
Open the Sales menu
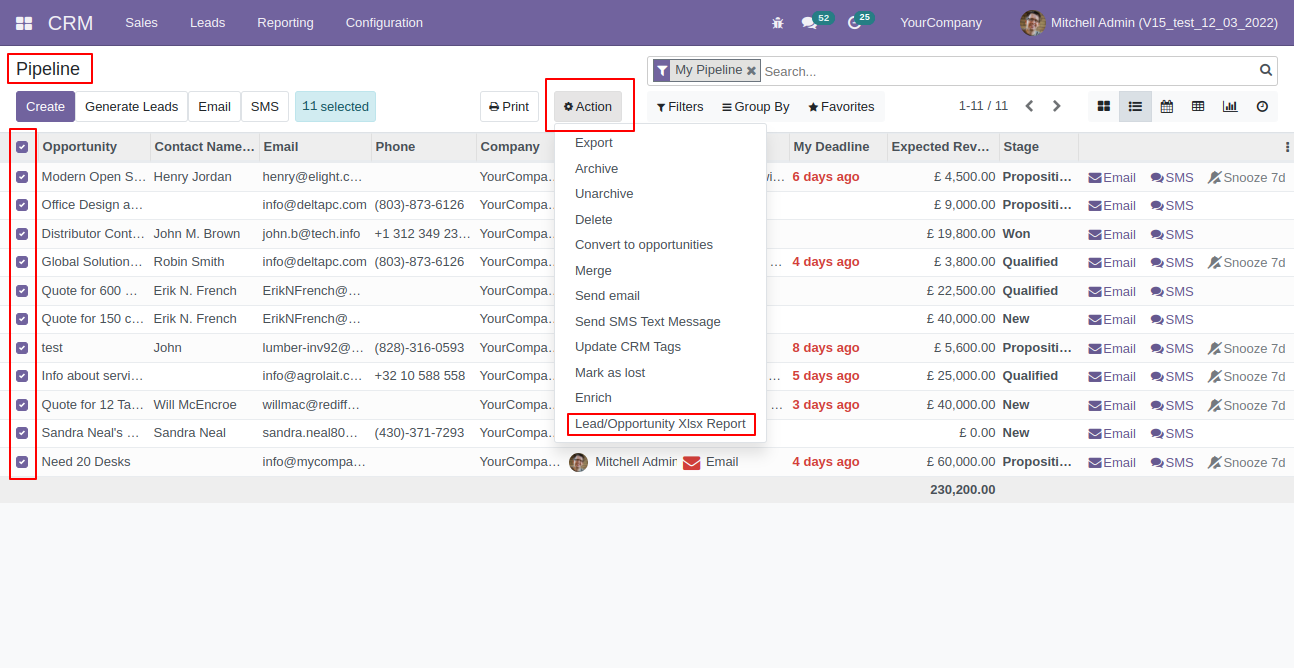[141, 22]
